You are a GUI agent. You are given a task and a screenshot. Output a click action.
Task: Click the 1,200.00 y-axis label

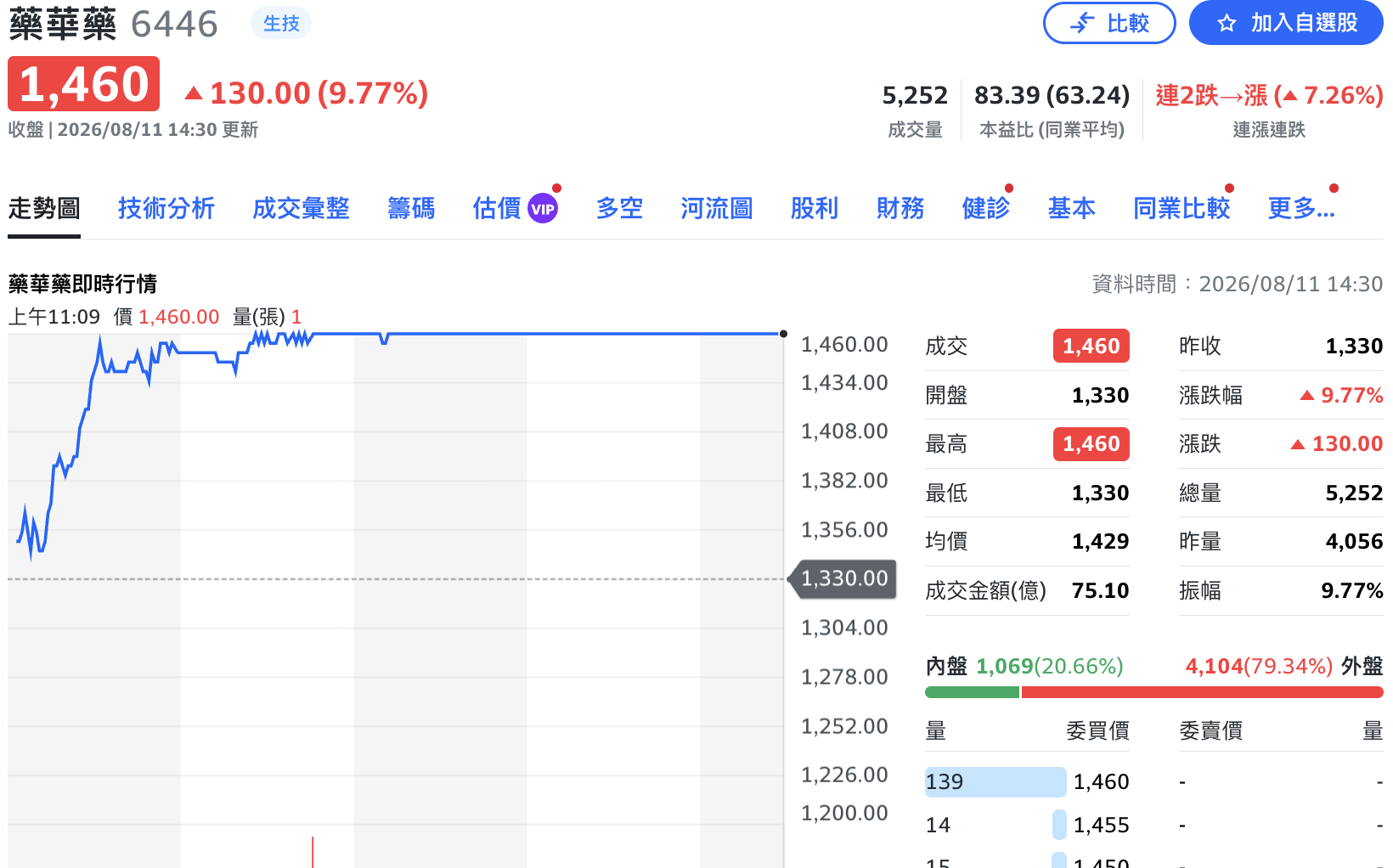844,813
